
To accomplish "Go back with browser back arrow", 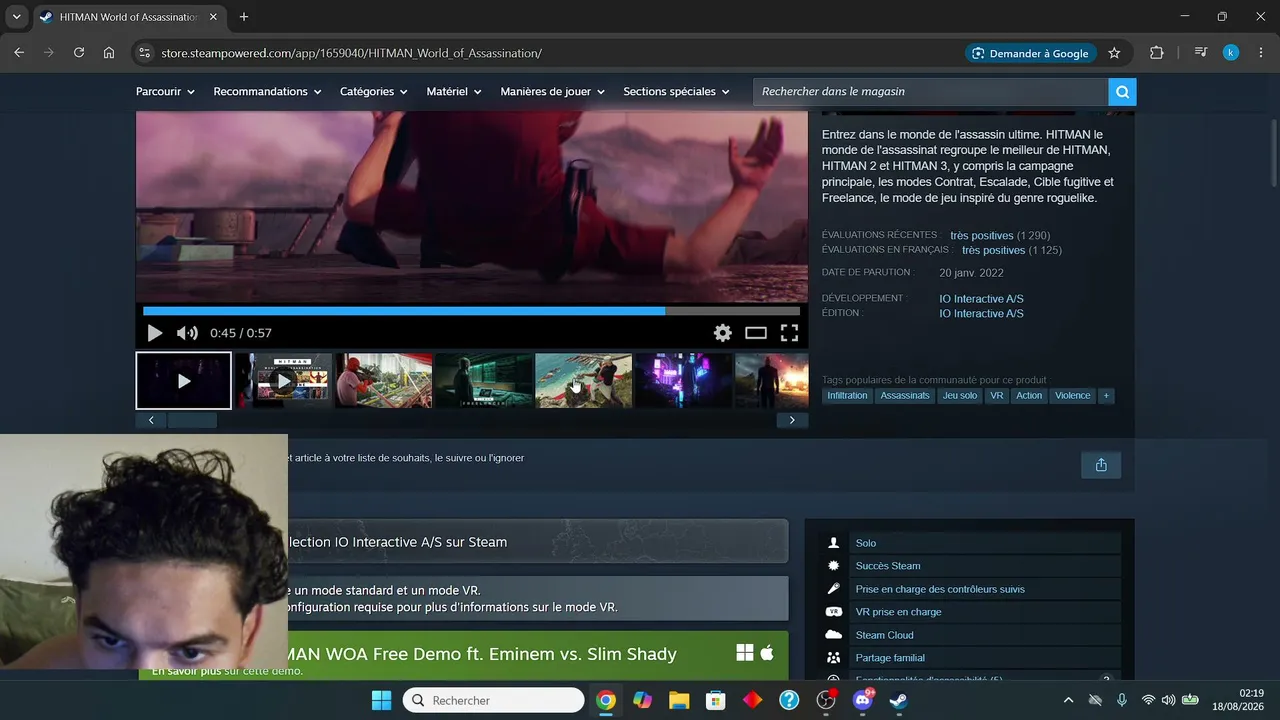I will click(19, 53).
